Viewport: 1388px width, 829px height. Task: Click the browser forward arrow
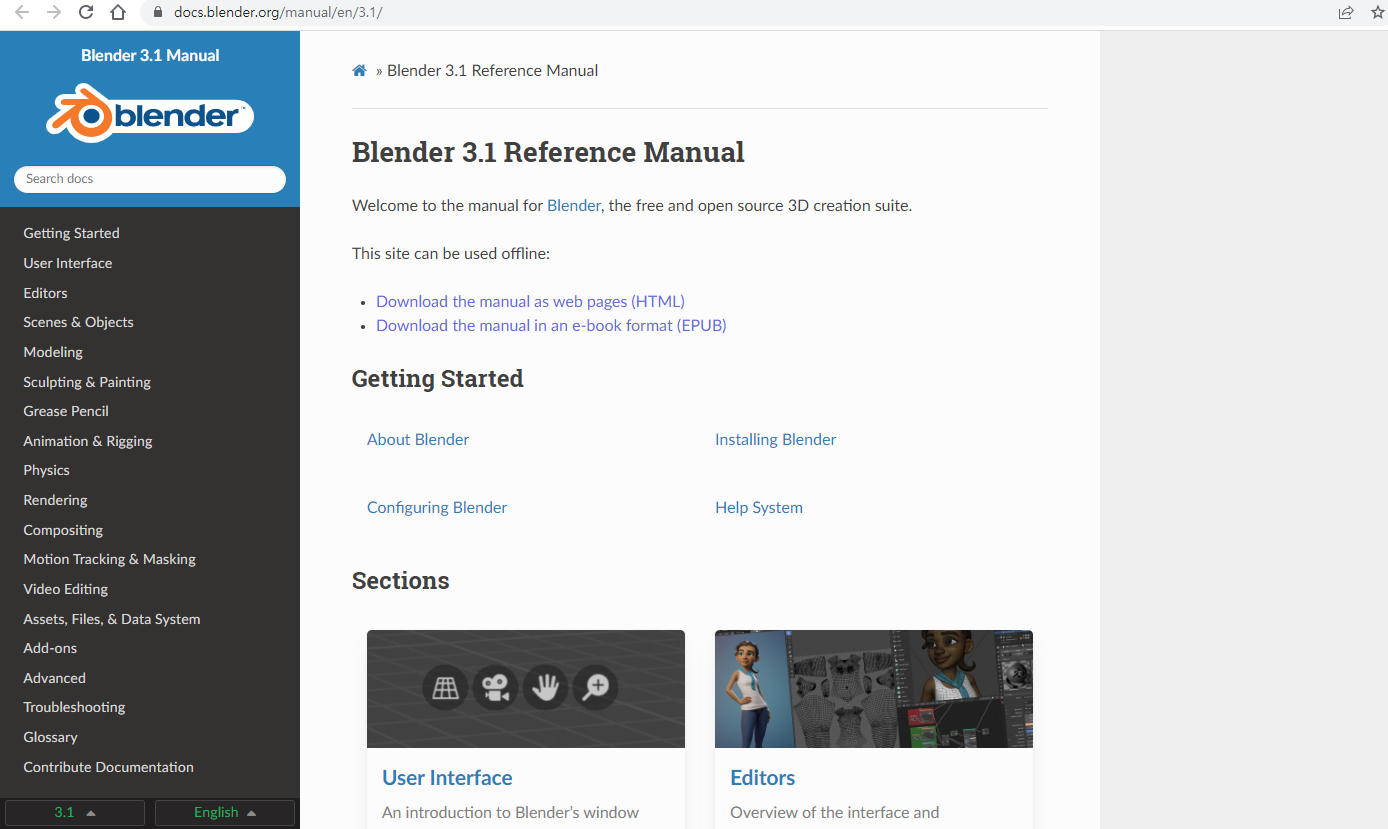(x=54, y=12)
